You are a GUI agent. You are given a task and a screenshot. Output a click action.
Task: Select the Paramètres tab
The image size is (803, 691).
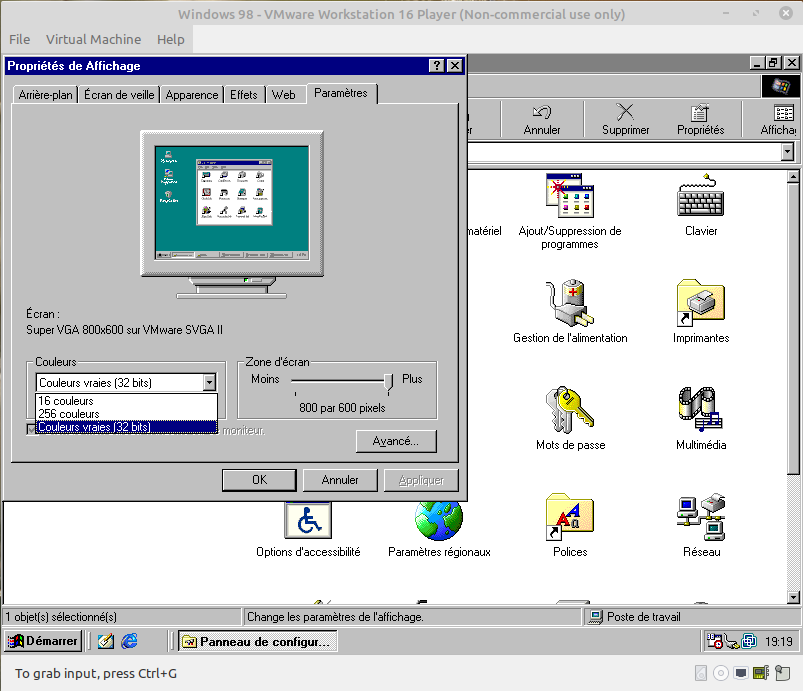coord(342,93)
